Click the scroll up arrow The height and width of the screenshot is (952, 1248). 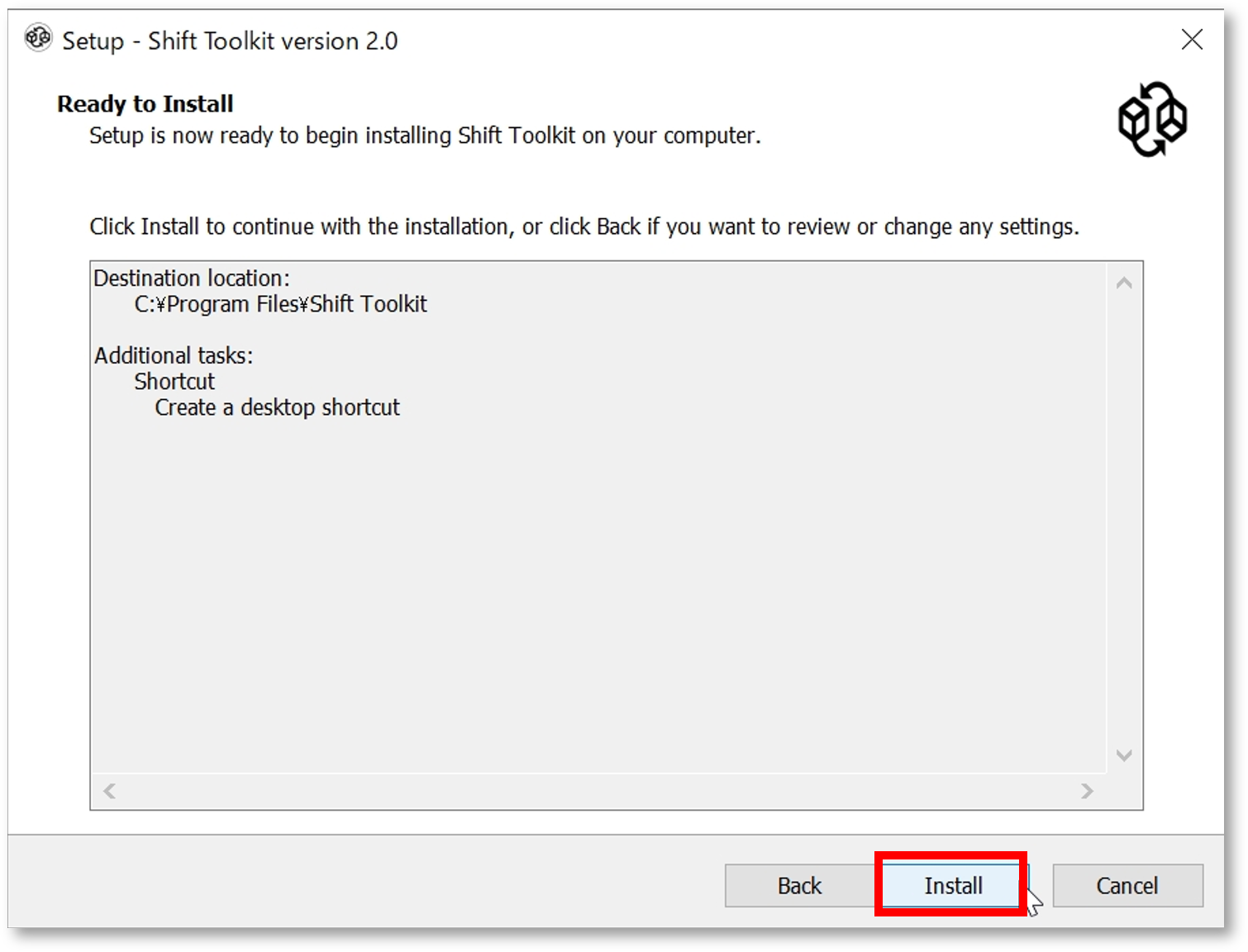point(1124,283)
